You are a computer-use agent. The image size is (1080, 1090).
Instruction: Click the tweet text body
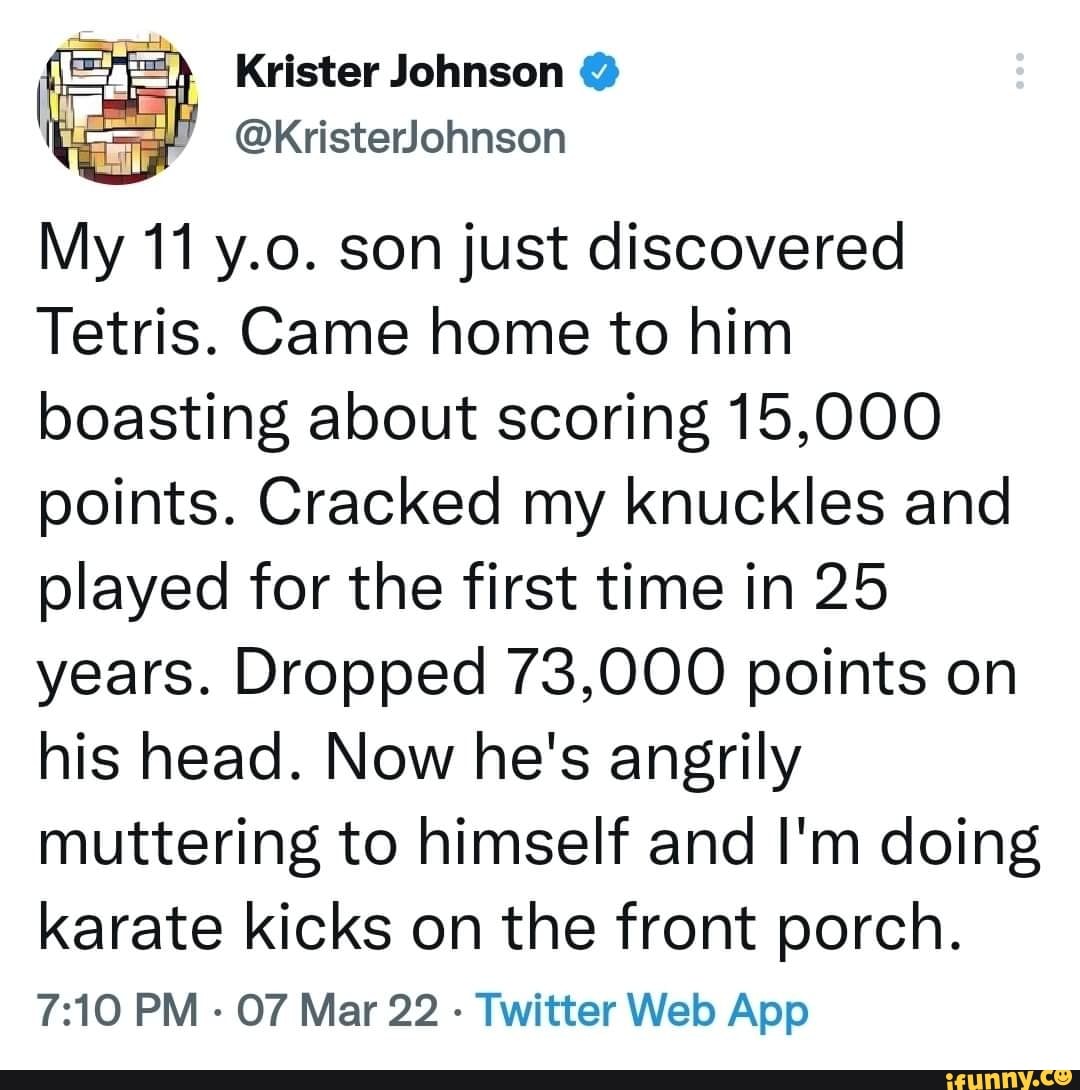click(520, 585)
